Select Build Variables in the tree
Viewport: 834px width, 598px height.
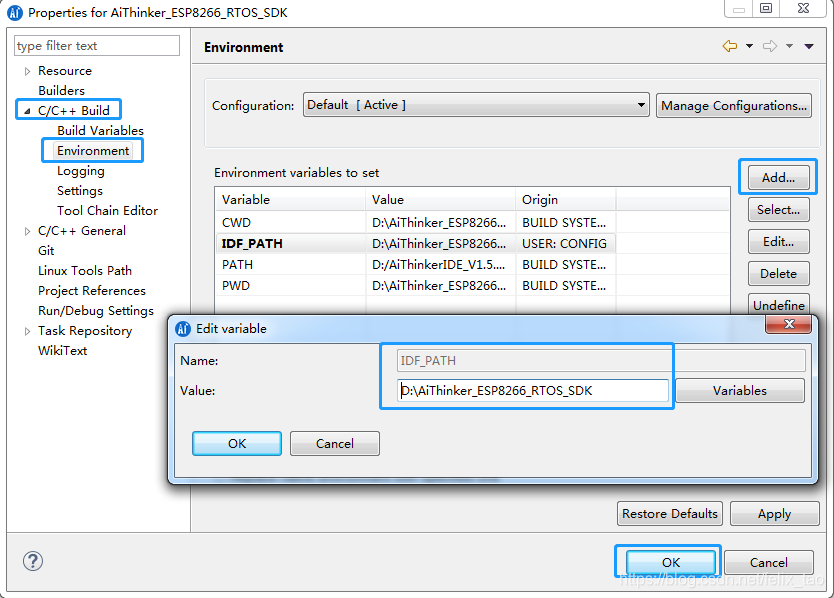pyautogui.click(x=101, y=130)
